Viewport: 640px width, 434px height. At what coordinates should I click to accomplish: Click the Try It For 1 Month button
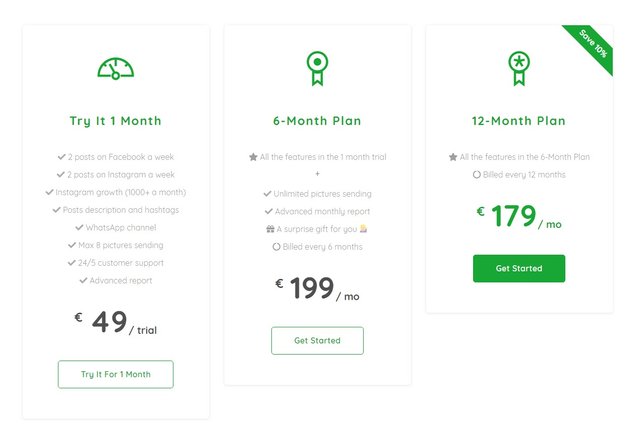coord(116,374)
